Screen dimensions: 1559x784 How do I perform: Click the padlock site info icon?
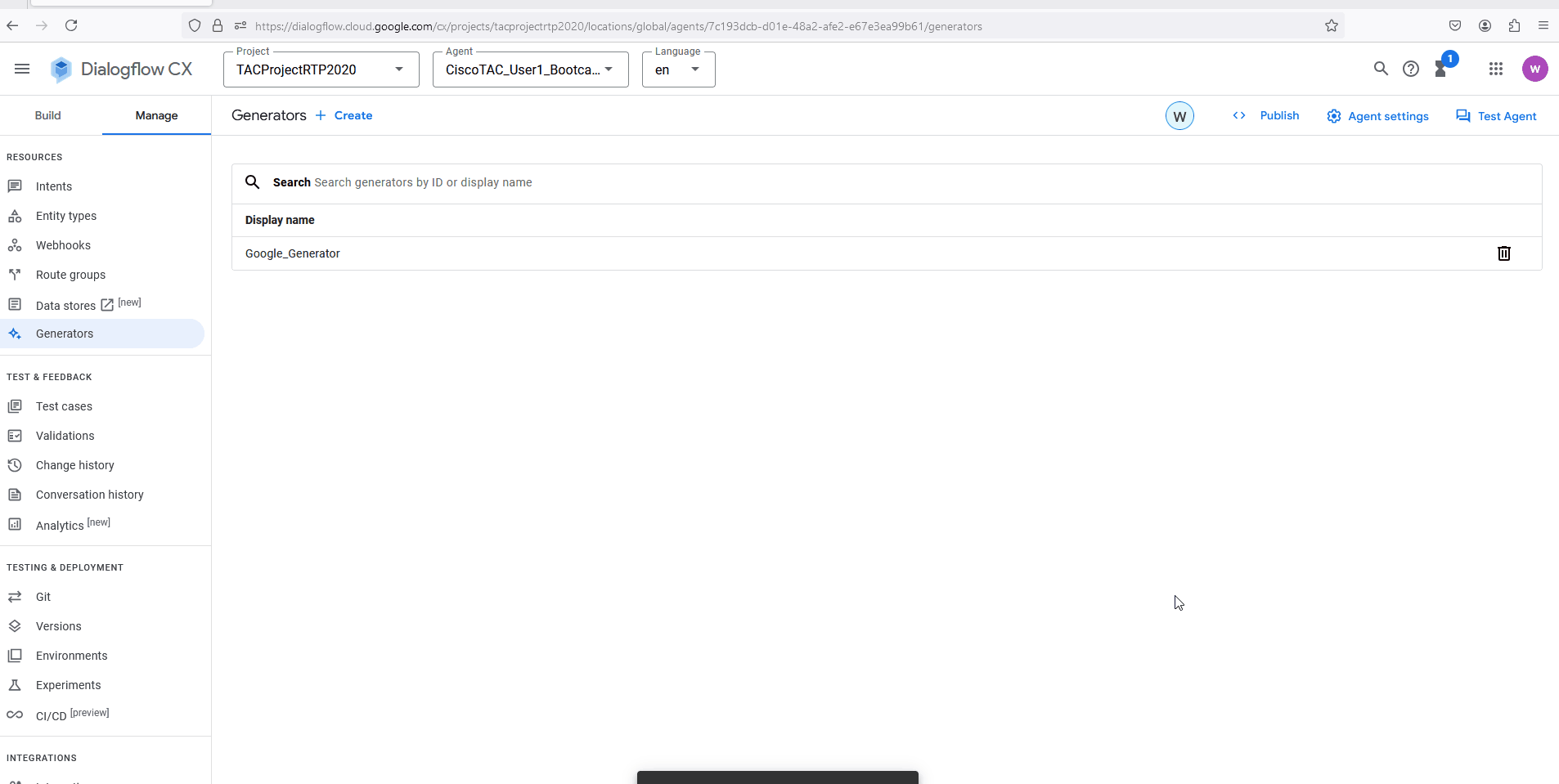(218, 25)
